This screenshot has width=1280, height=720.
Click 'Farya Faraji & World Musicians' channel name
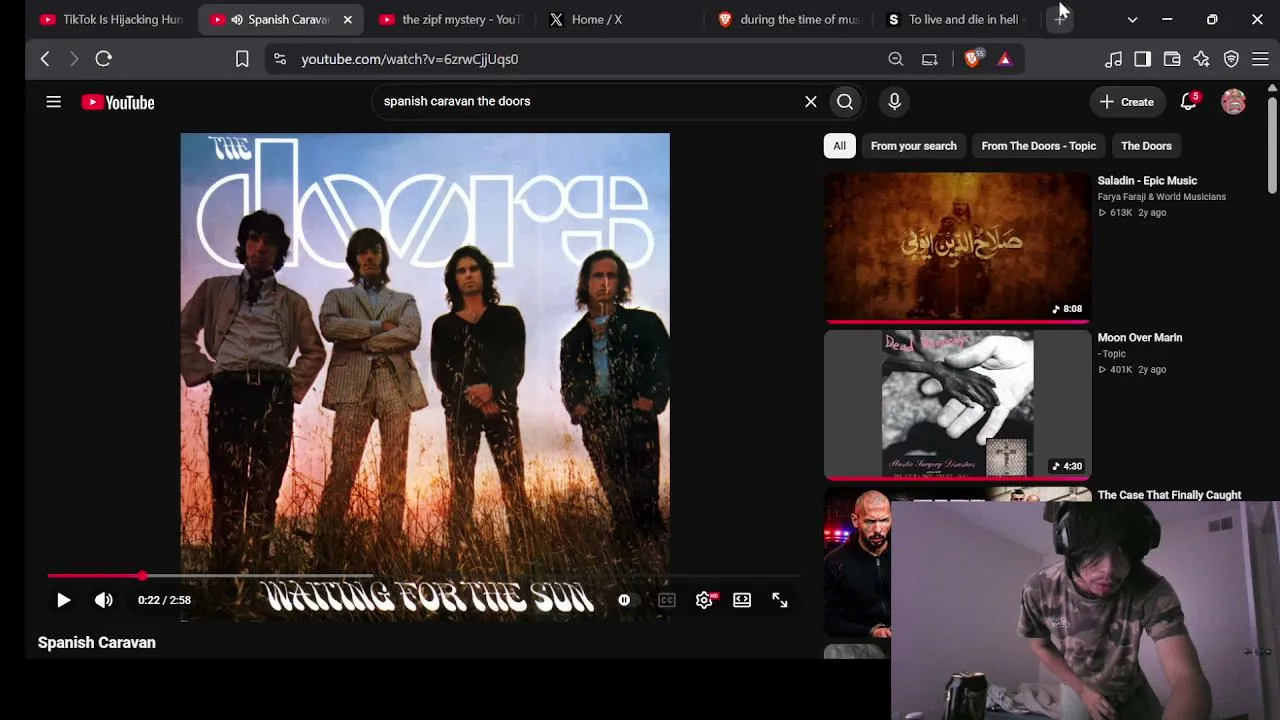pyautogui.click(x=1162, y=197)
